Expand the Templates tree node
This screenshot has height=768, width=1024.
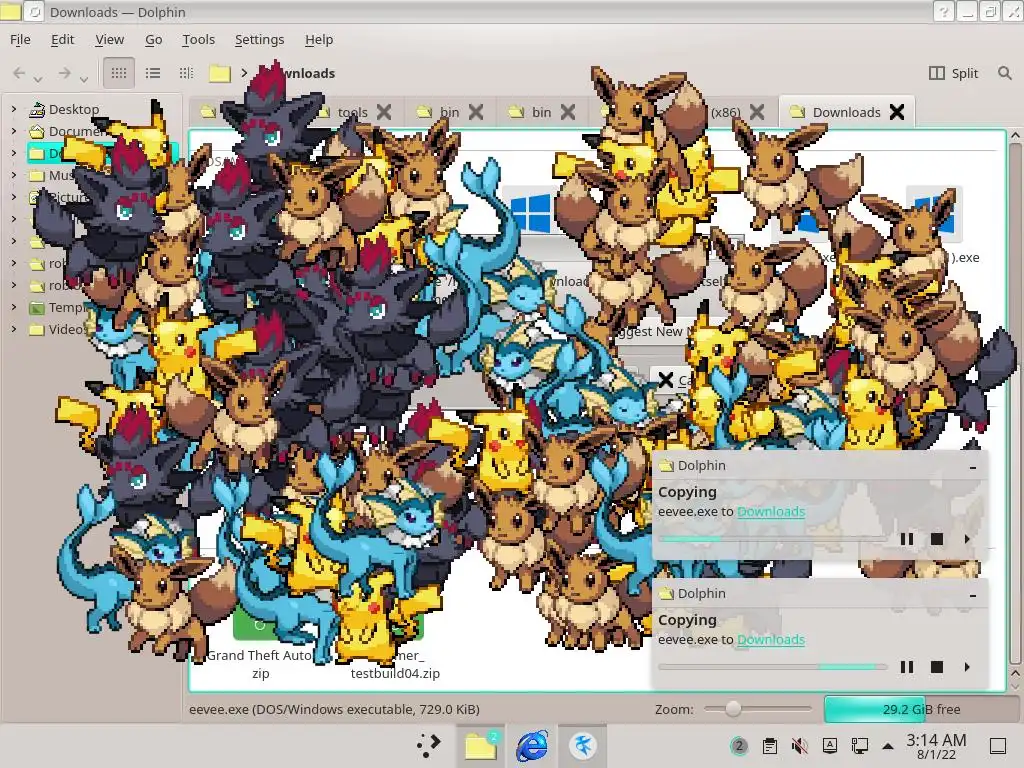[14, 307]
